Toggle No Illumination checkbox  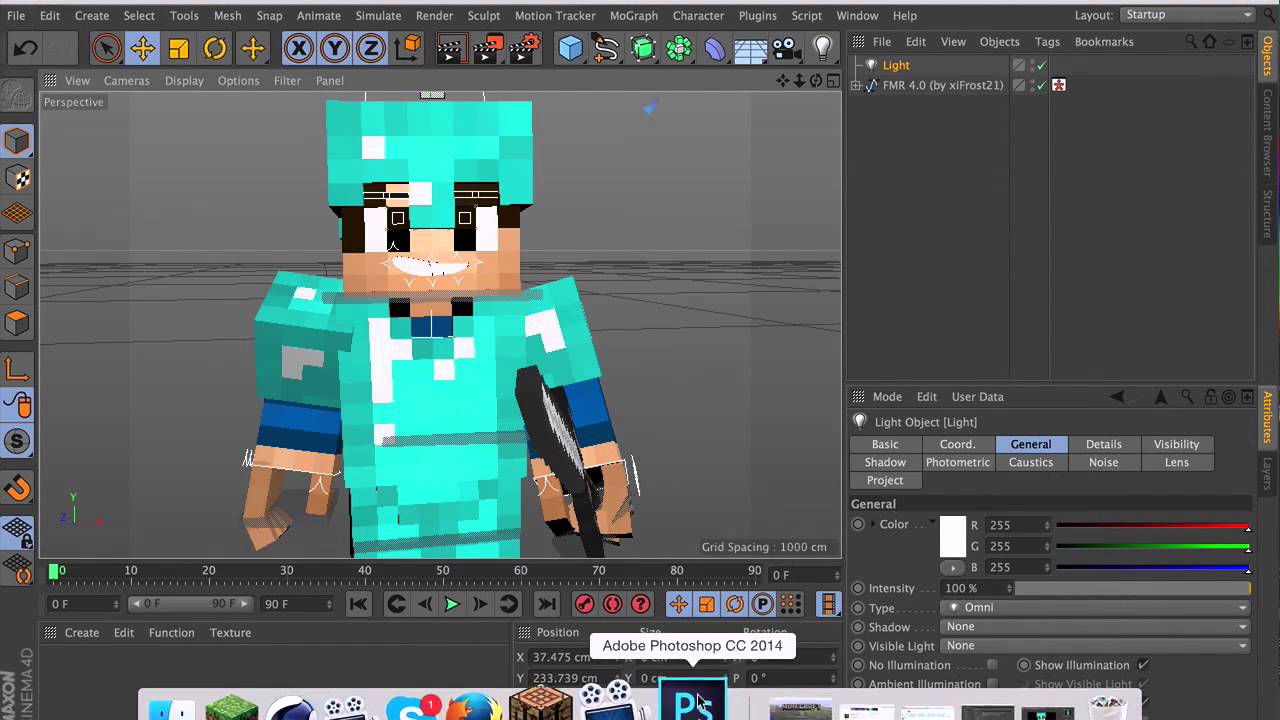click(992, 665)
